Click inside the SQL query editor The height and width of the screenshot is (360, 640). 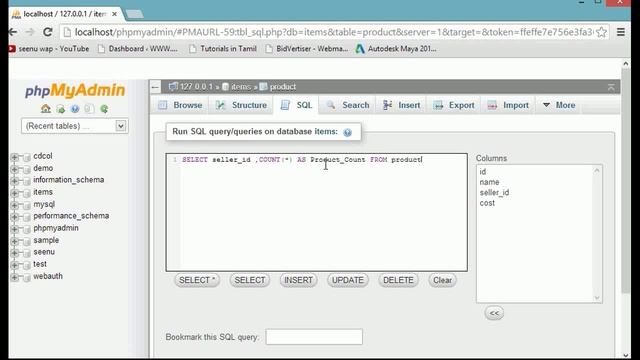click(317, 212)
